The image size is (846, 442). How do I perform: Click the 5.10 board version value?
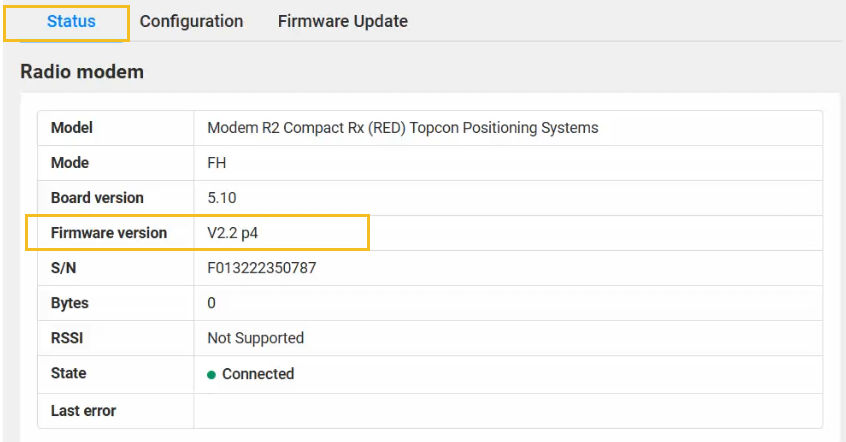pos(222,198)
